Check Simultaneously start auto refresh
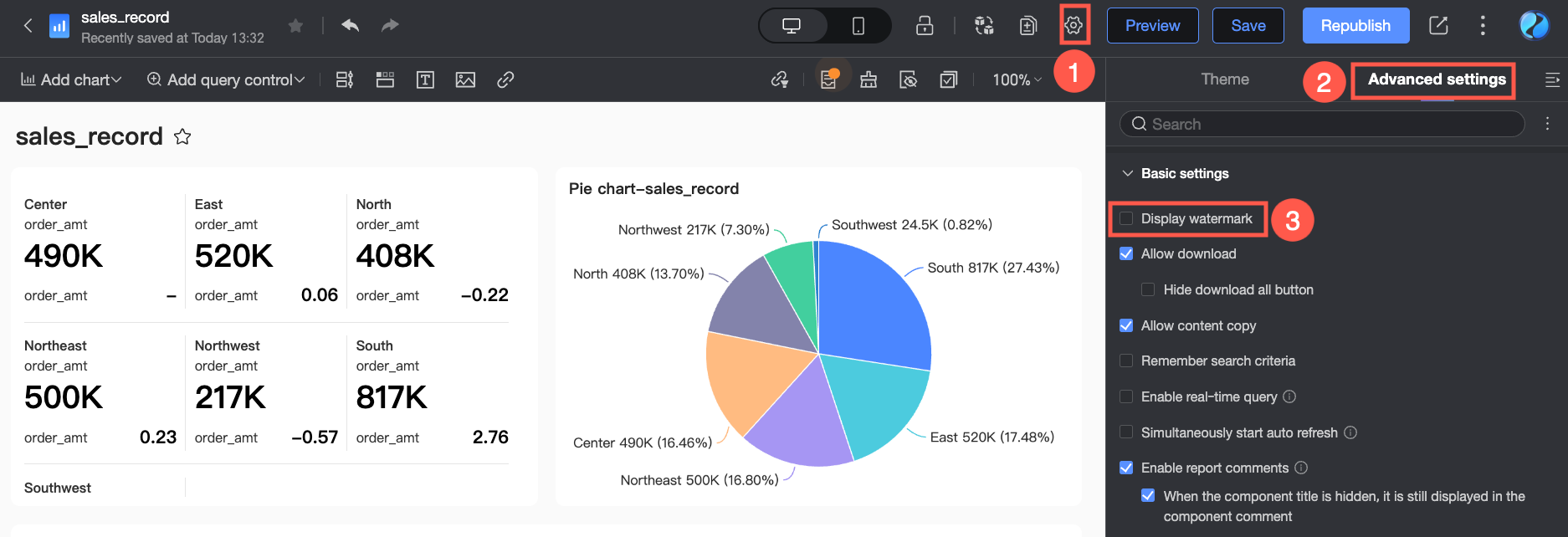Screen dimensions: 1568x537 pyautogui.click(x=1126, y=432)
